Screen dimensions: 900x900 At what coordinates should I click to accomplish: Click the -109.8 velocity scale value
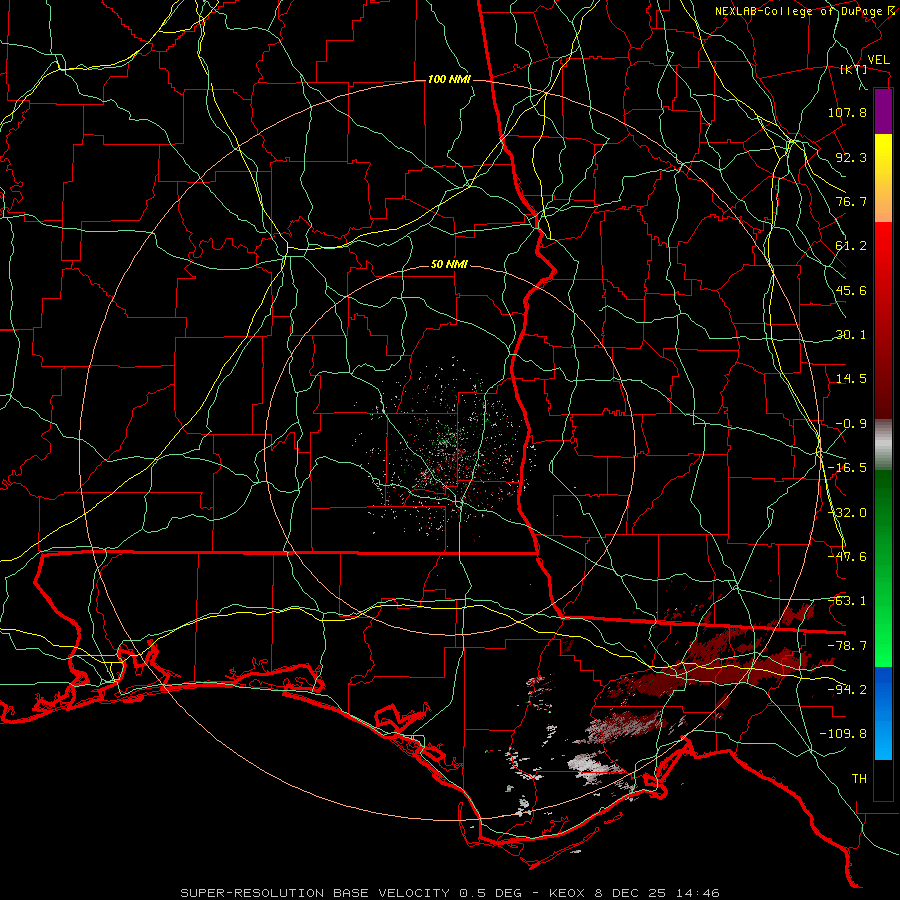point(843,734)
